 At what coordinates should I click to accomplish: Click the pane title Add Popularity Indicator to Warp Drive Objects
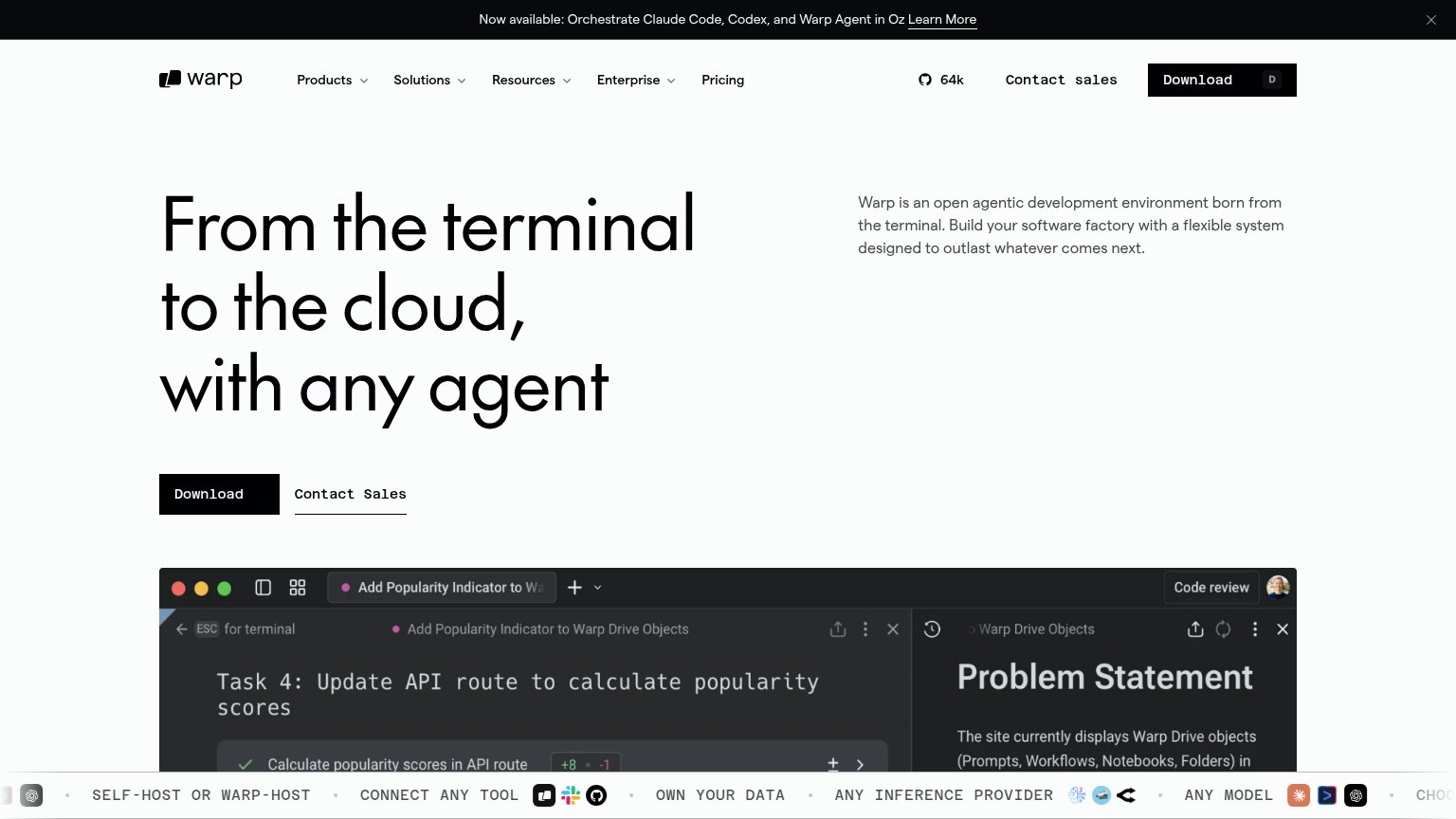click(x=548, y=628)
